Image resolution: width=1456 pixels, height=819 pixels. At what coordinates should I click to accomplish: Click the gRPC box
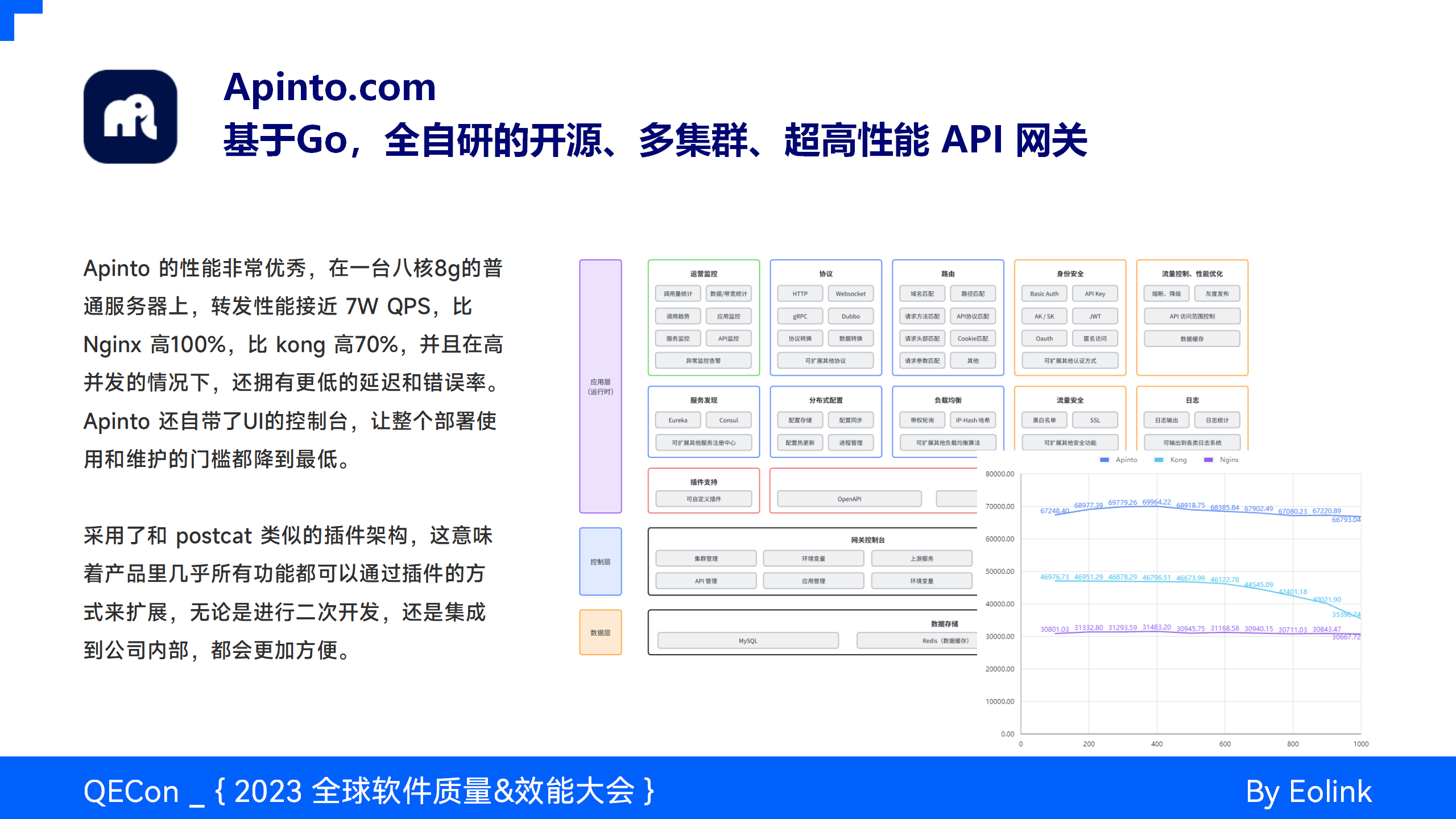point(800,316)
